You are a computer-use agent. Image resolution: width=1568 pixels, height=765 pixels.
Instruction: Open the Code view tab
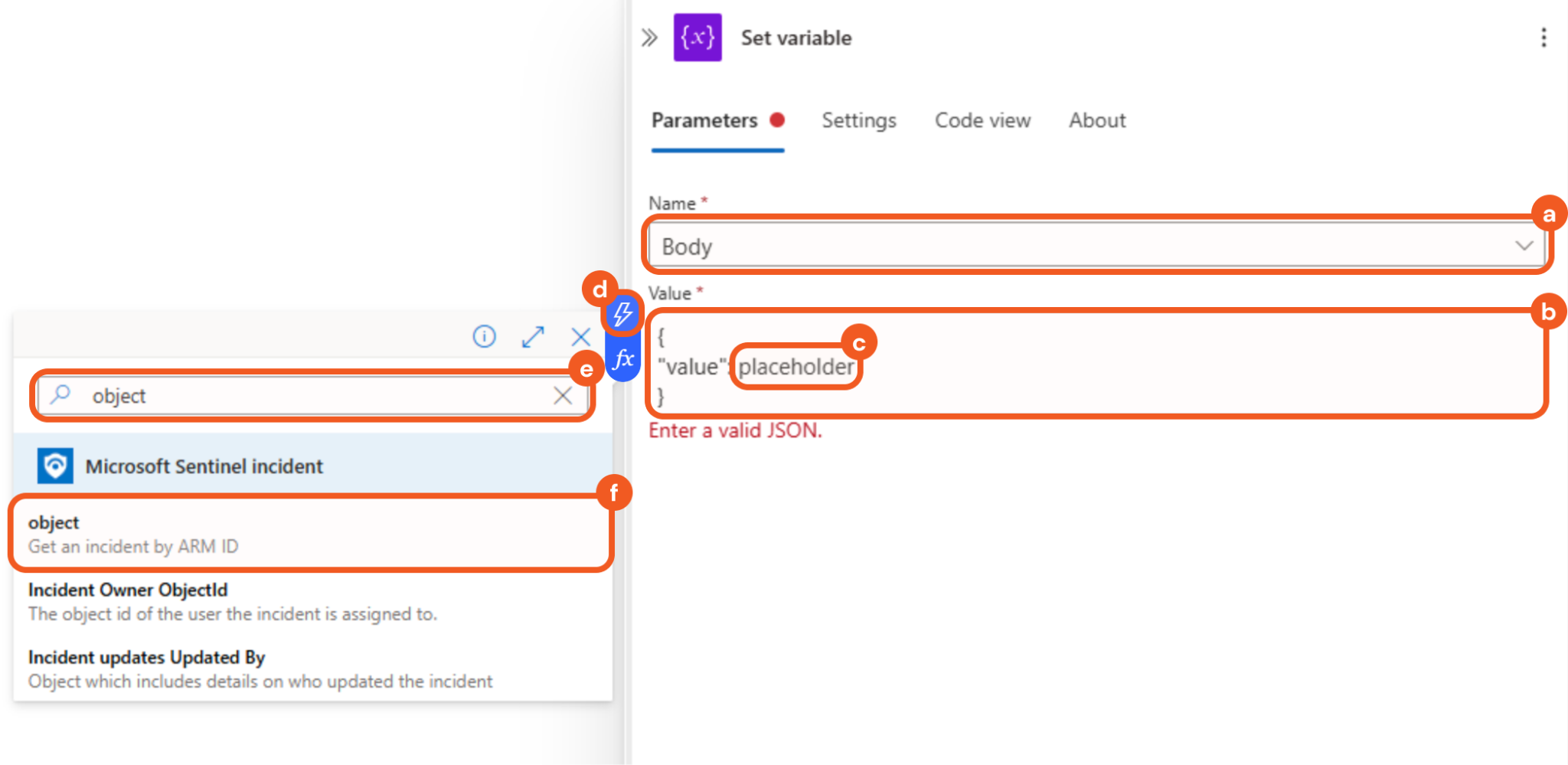coord(982,120)
